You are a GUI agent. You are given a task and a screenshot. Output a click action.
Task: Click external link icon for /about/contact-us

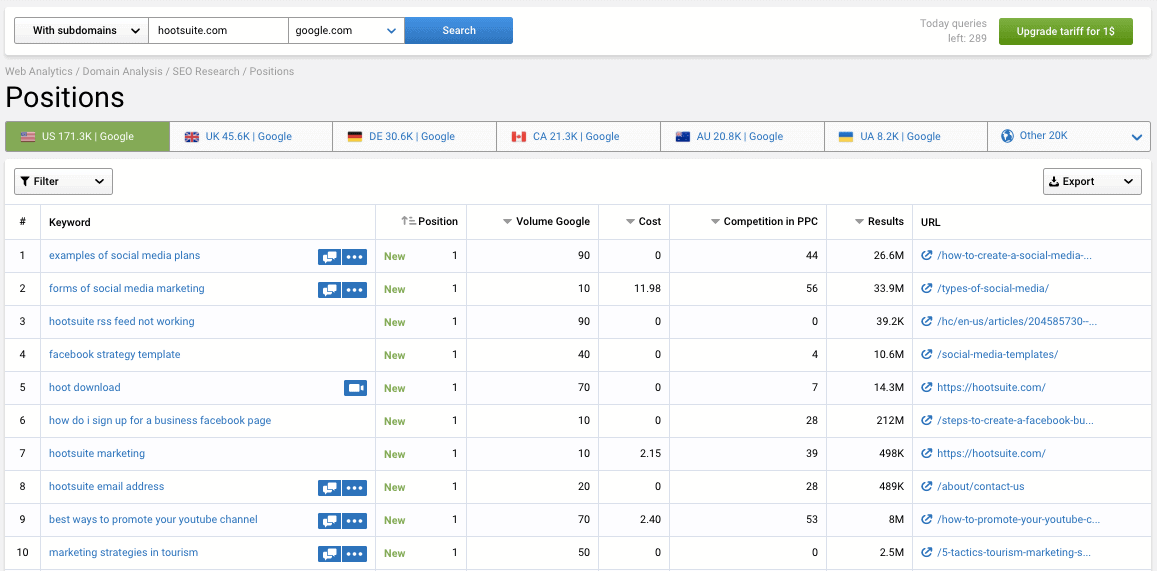coord(927,486)
